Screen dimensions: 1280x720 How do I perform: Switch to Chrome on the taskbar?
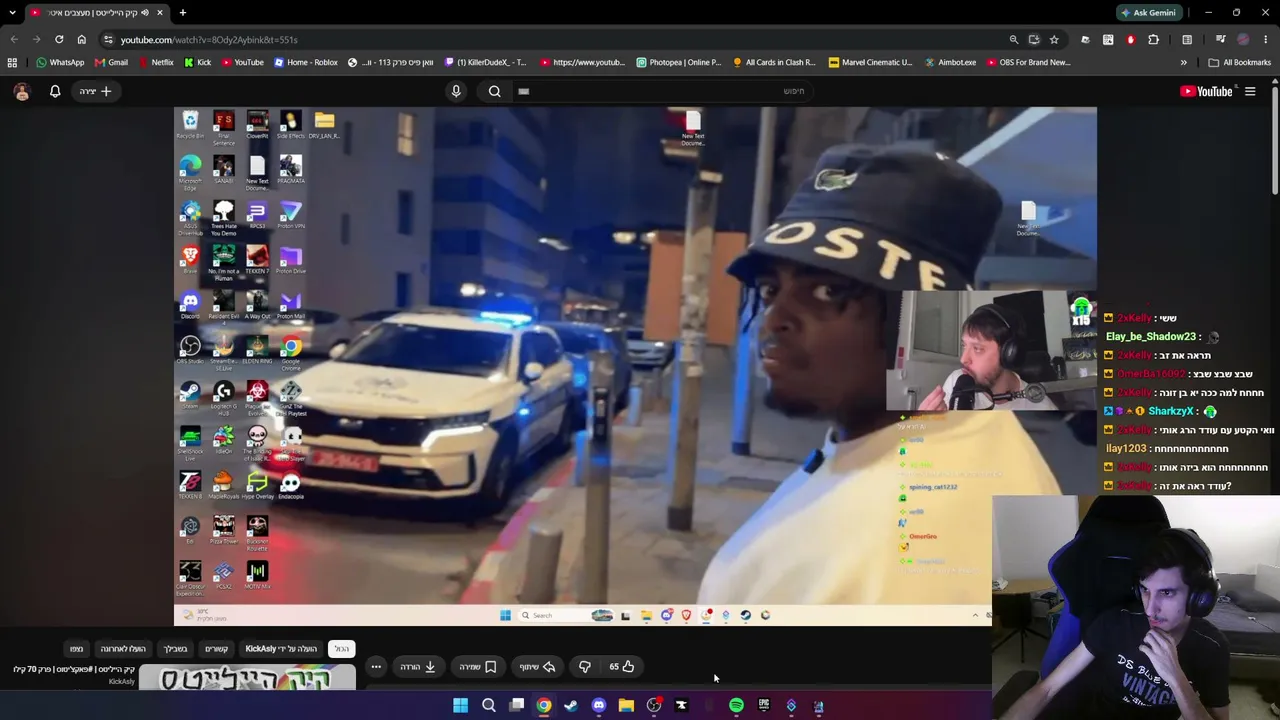coord(543,706)
